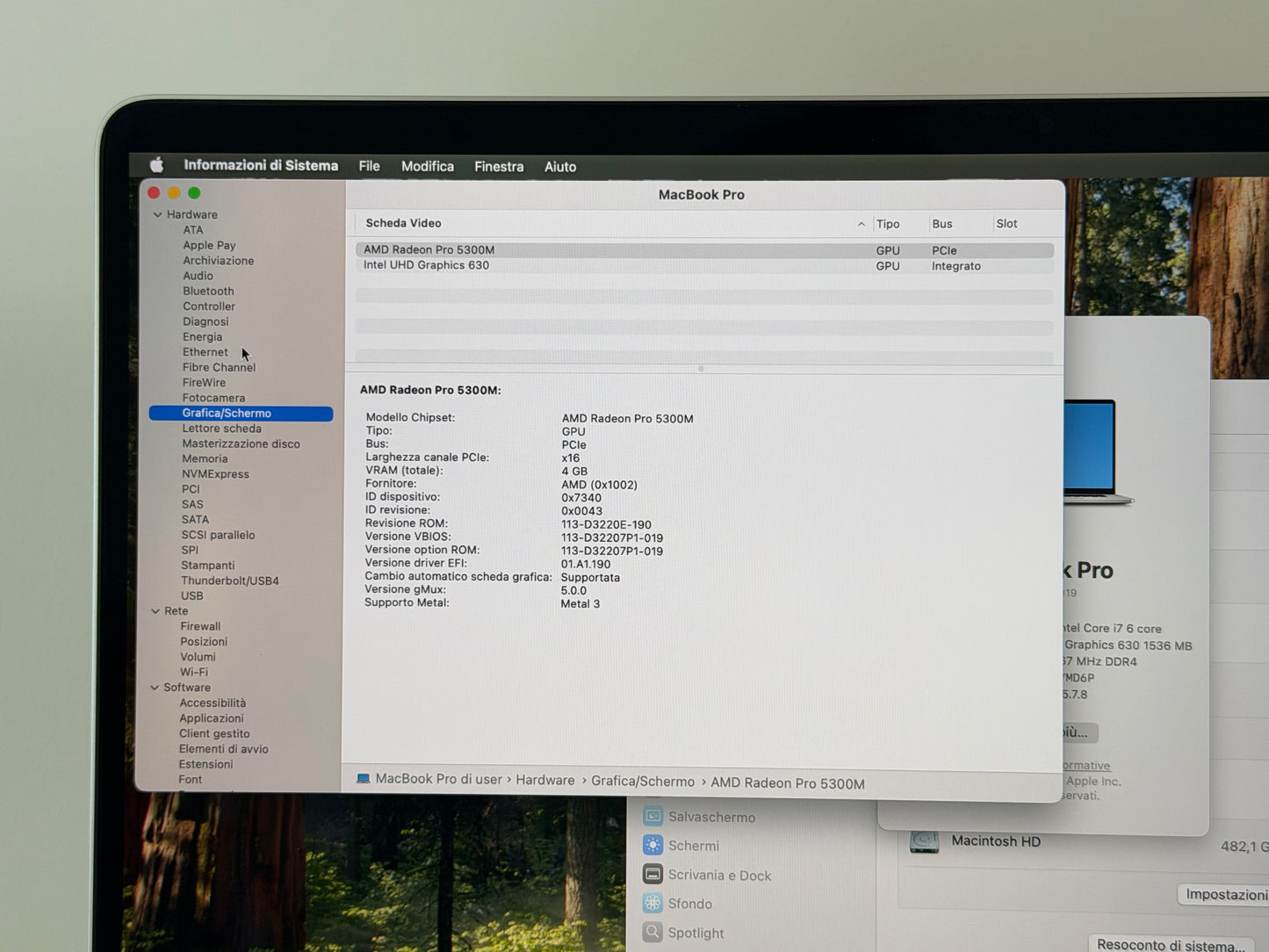Select Ethernet in sidebar
The width and height of the screenshot is (1269, 952).
pos(205,352)
